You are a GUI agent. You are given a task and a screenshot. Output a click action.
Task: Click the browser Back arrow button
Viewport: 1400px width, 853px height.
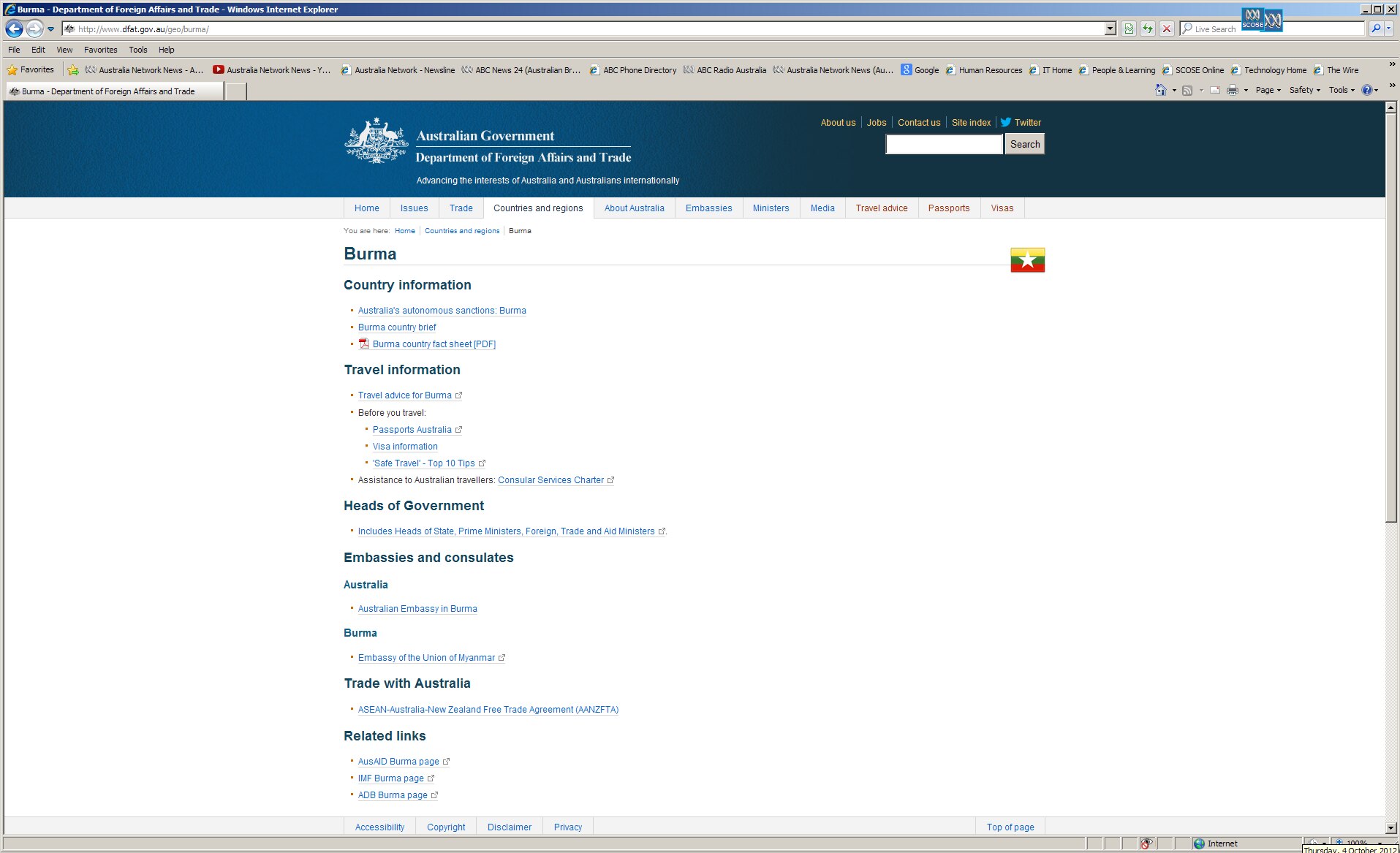coord(14,29)
